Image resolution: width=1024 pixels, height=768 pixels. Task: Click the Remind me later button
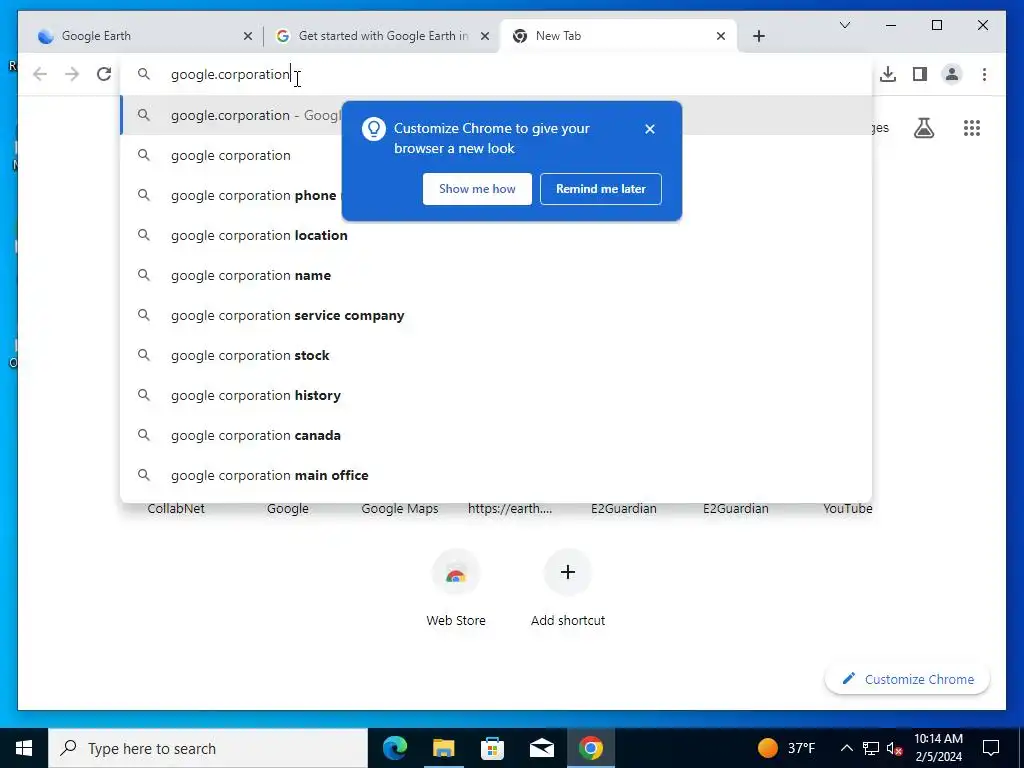click(601, 189)
